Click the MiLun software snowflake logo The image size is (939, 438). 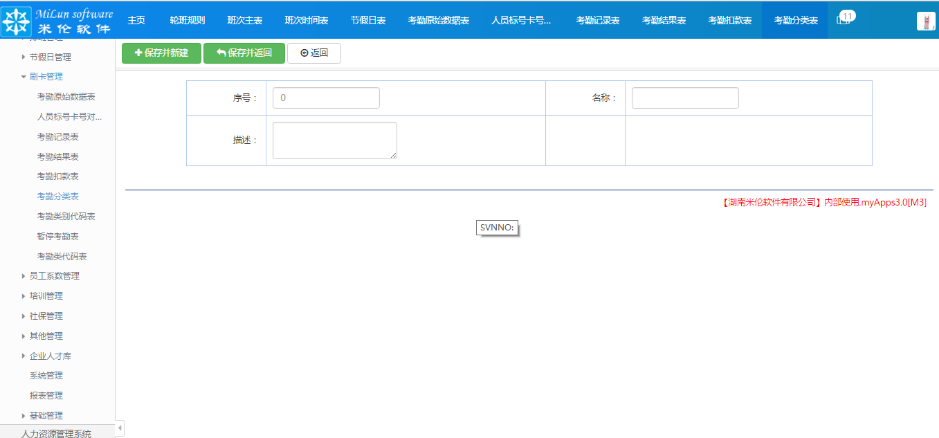point(17,20)
